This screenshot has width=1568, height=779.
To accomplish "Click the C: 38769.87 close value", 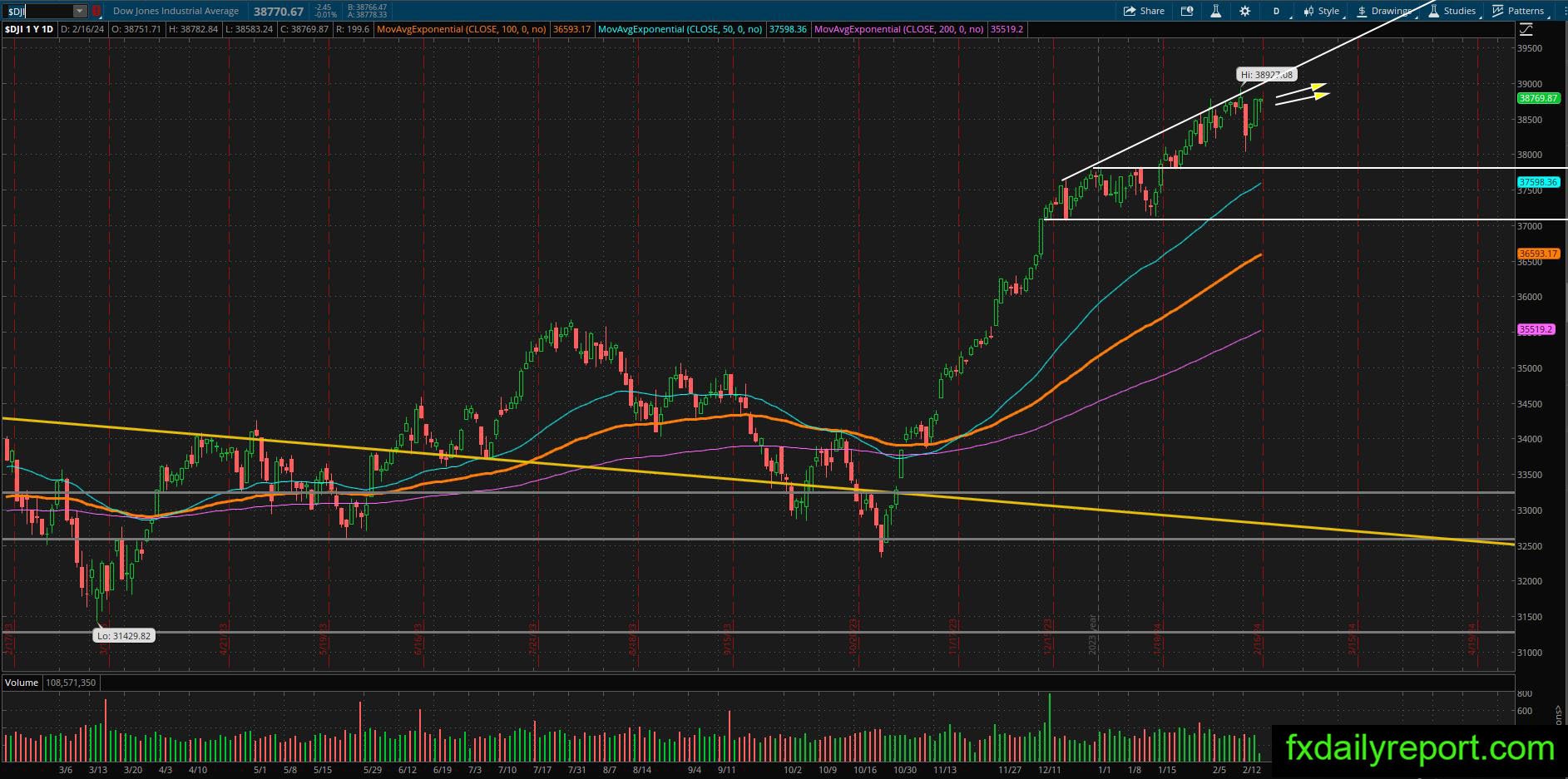I will [x=304, y=29].
